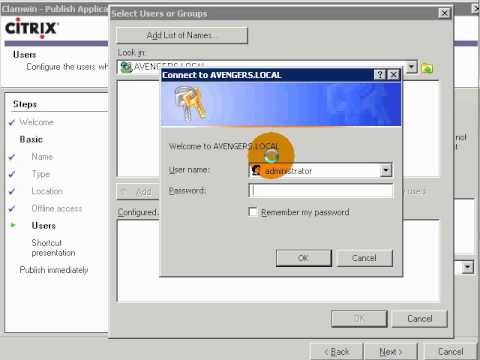This screenshot has width=480, height=360.
Task: Open the Look in dropdown arrow
Action: (x=412, y=67)
